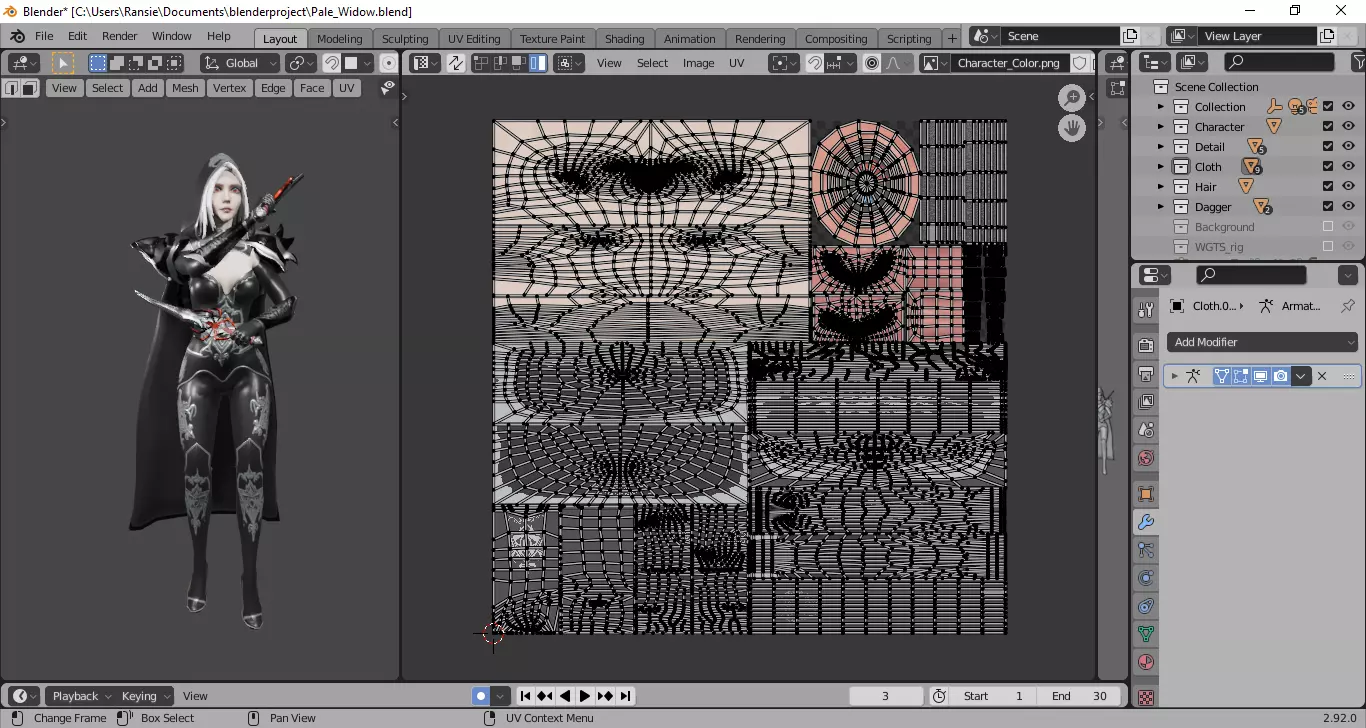Toggle auto keying record button
The width and height of the screenshot is (1366, 728).
click(x=481, y=696)
